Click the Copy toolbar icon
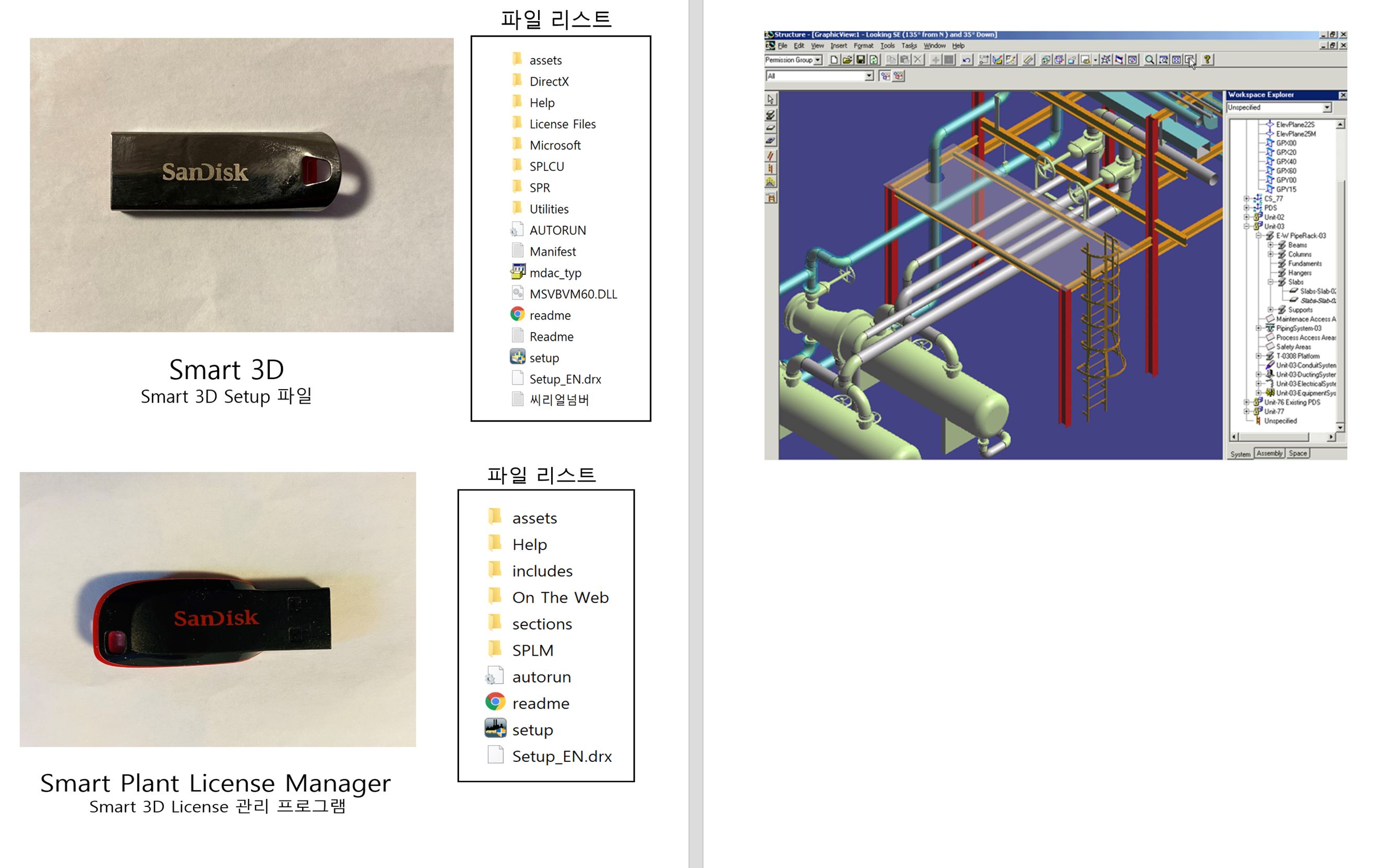This screenshot has height=868, width=1381. pyautogui.click(x=891, y=60)
